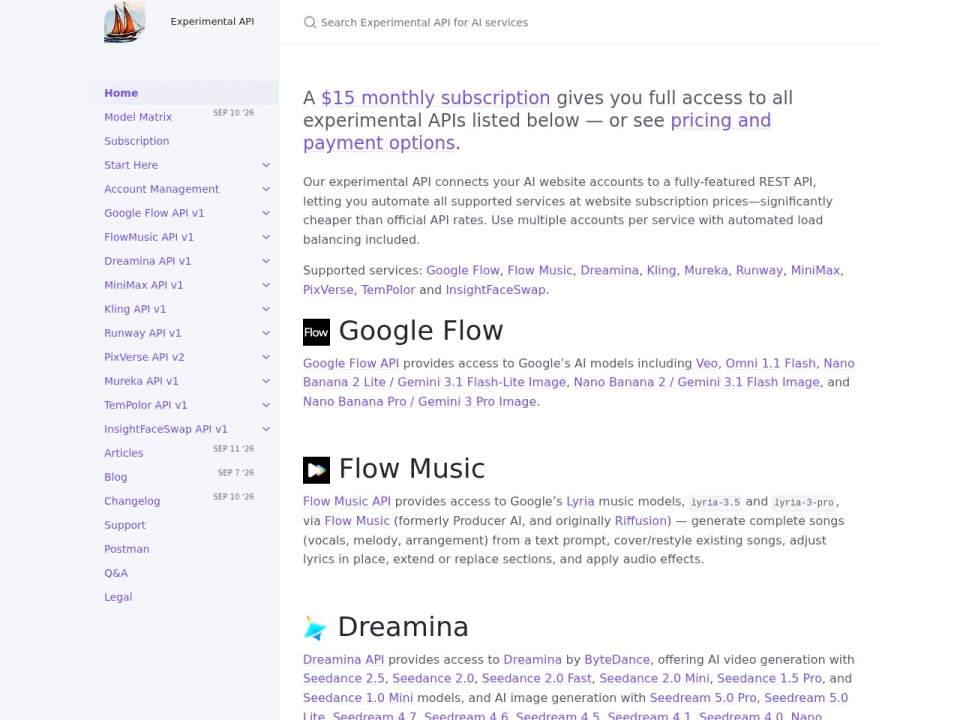Image resolution: width=960 pixels, height=720 pixels.
Task: Open the ByteDance link
Action: (x=617, y=660)
